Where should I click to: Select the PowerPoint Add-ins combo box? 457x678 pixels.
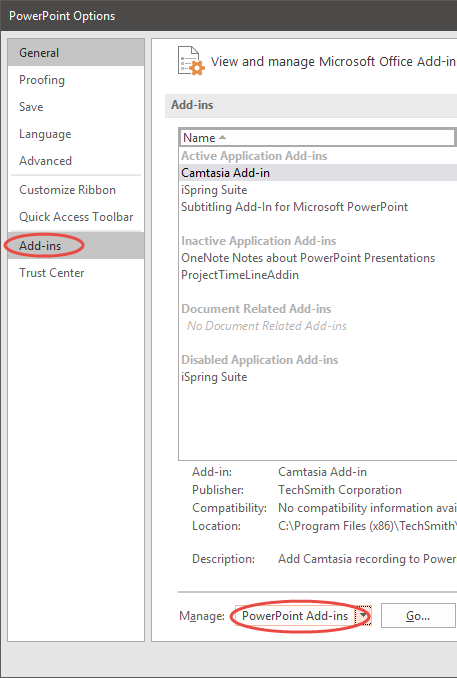pos(303,615)
